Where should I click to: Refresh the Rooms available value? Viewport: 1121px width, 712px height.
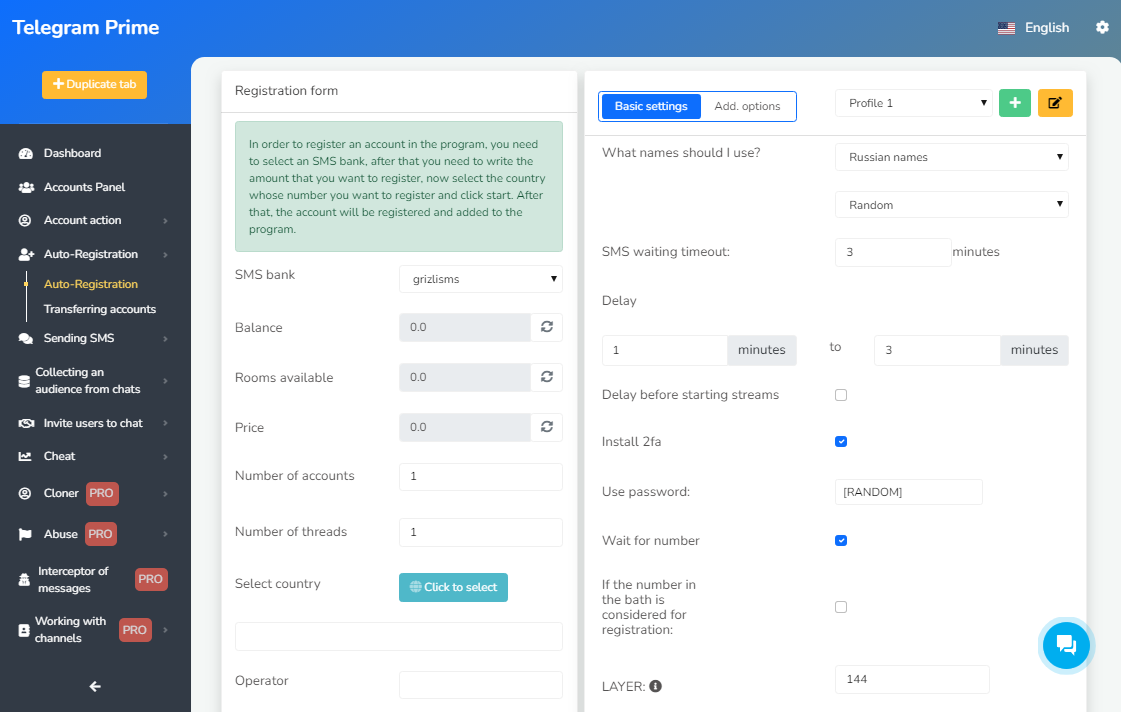(x=547, y=378)
